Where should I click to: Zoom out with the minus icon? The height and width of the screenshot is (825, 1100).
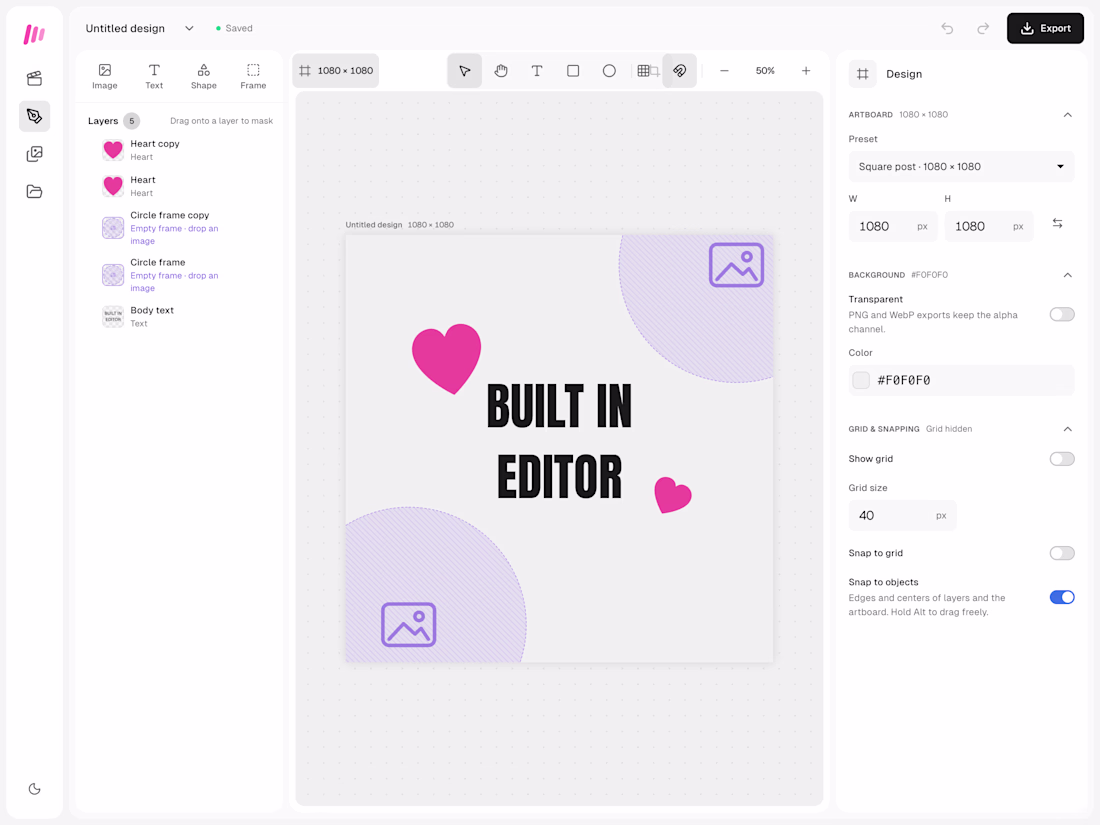[x=724, y=71]
